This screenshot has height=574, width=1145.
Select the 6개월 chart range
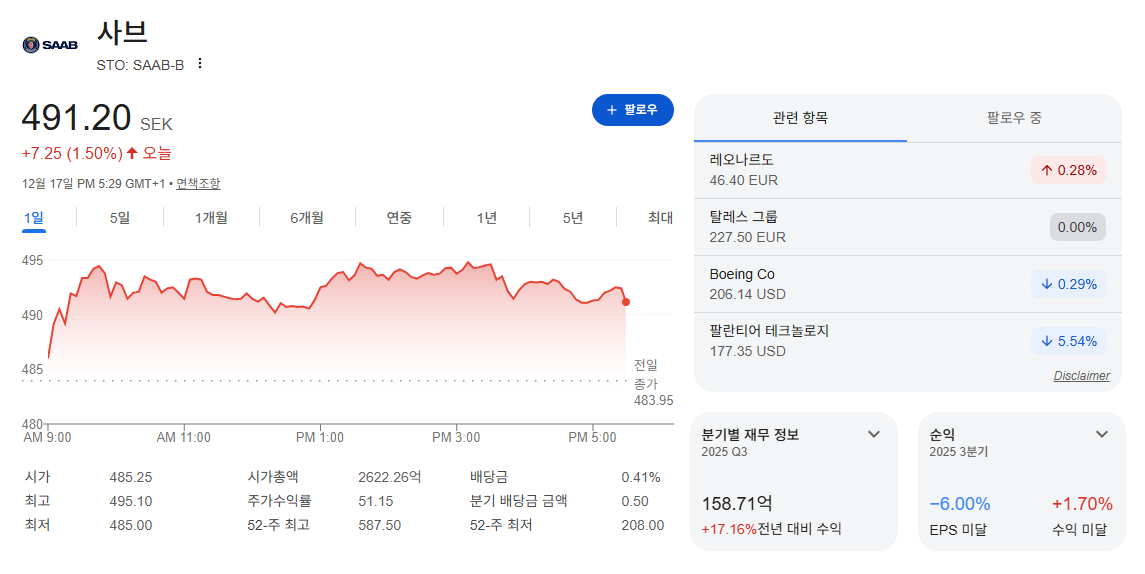pyautogui.click(x=307, y=218)
